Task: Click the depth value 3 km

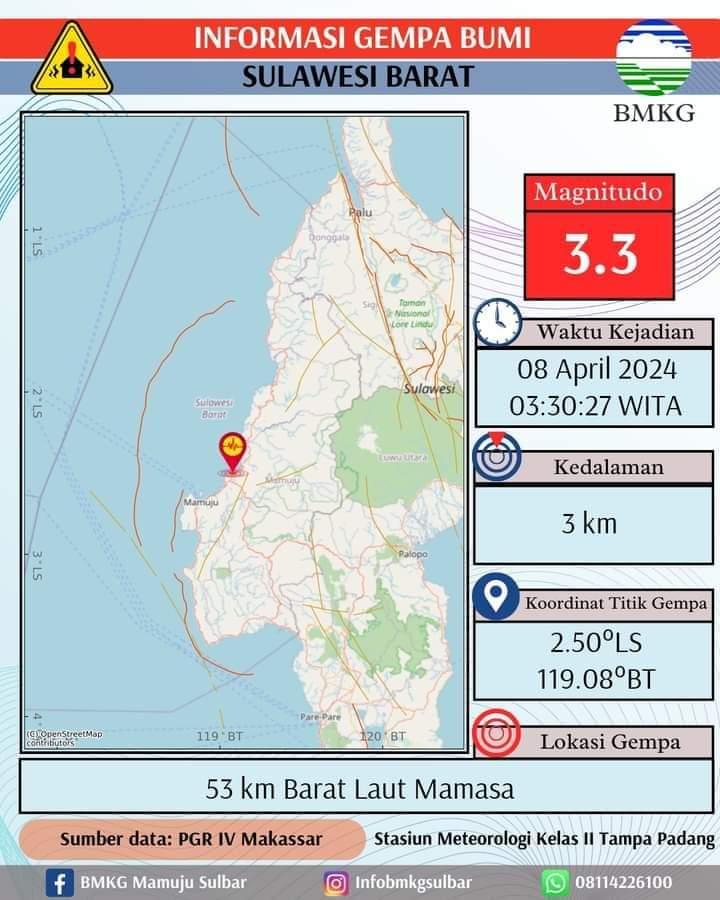Action: click(589, 523)
